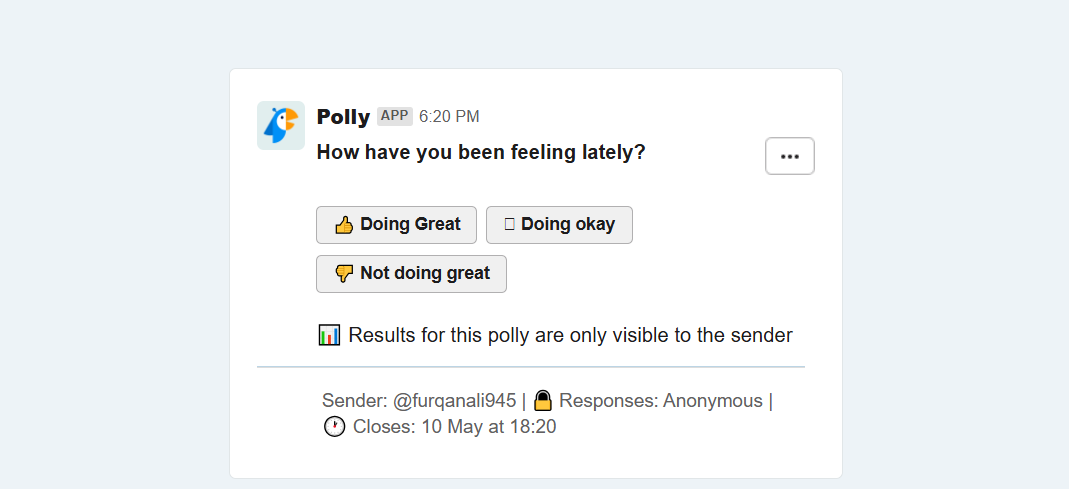Click the Closes: 10 May at 18:20 text

[x=455, y=428]
